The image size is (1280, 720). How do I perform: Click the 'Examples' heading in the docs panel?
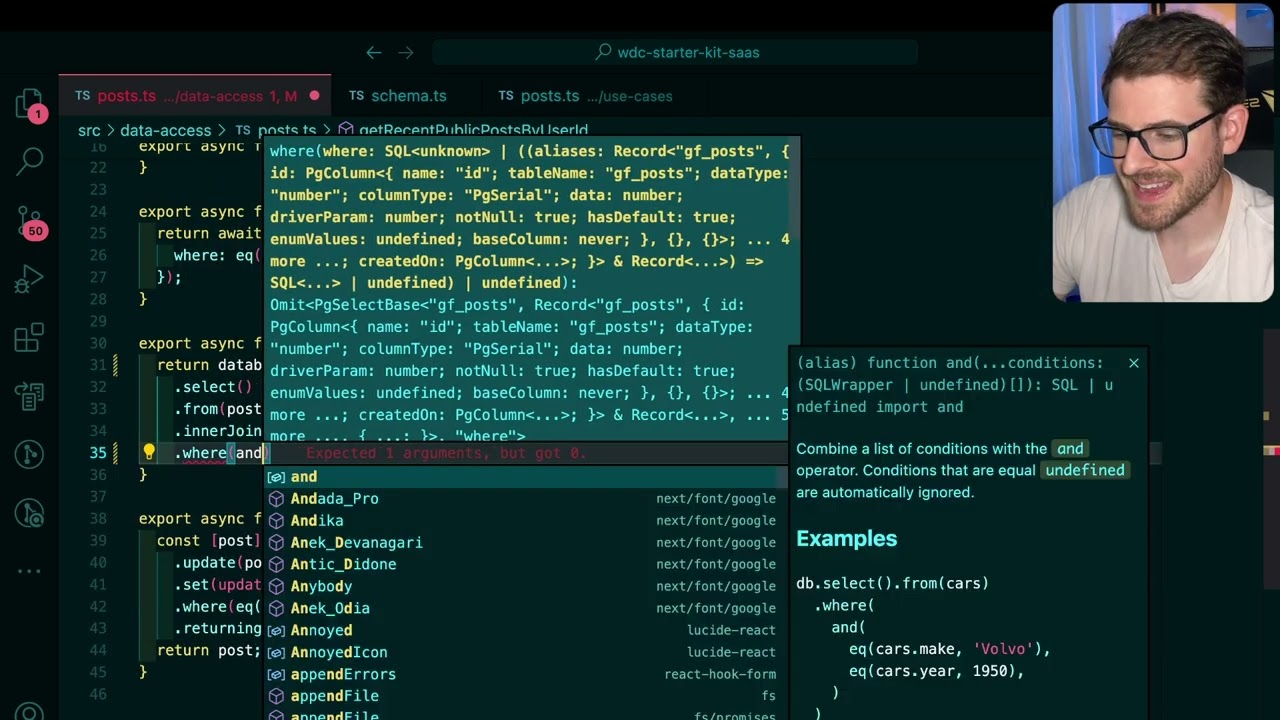click(846, 539)
